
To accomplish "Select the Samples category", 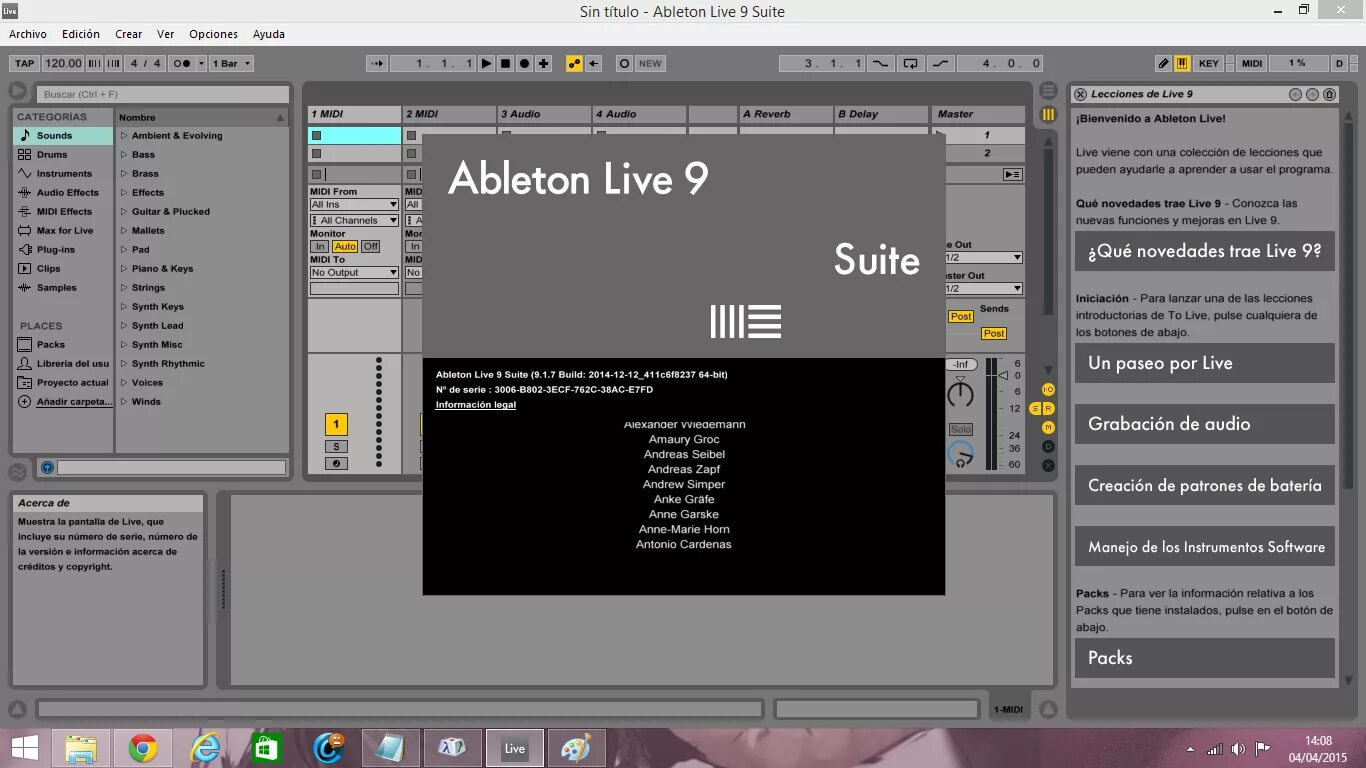I will point(63,288).
